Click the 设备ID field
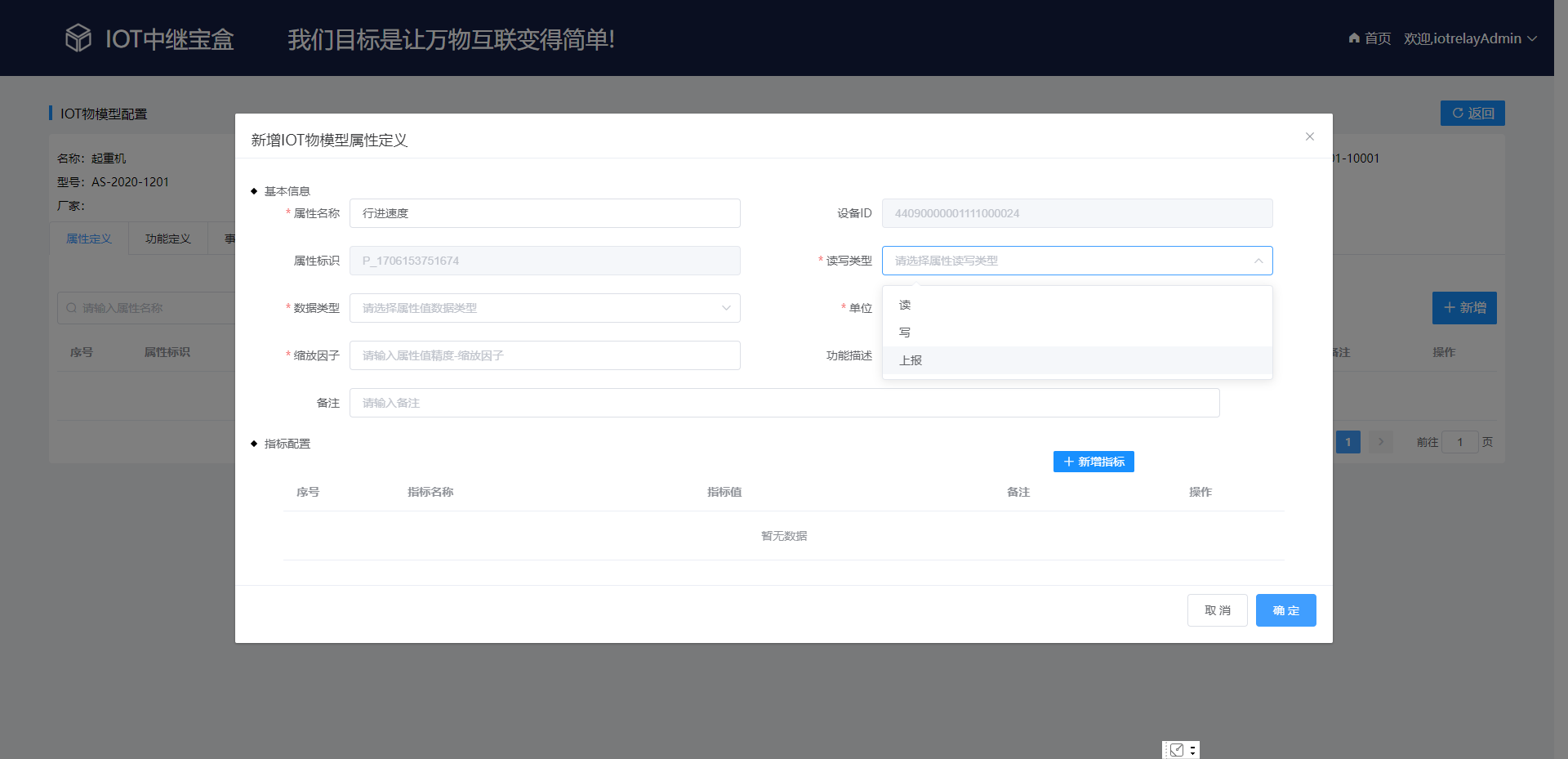The width and height of the screenshot is (1568, 759). pos(1077,213)
